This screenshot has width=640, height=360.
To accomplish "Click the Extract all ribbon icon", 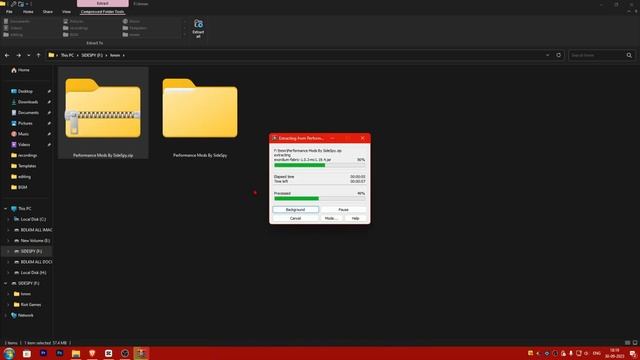I will [x=198, y=28].
